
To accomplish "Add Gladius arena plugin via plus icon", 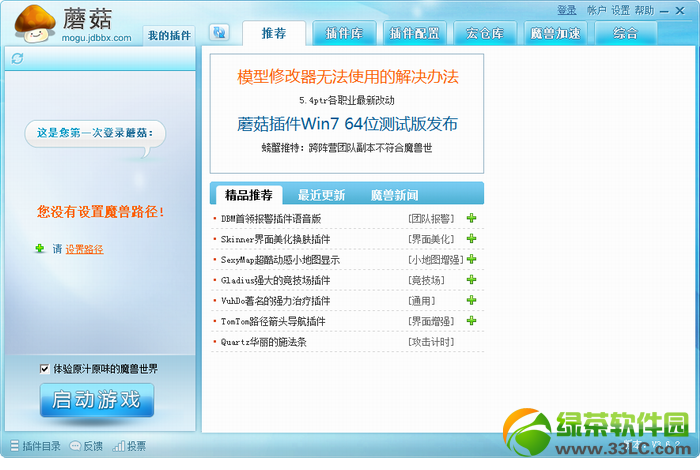I will click(x=471, y=280).
